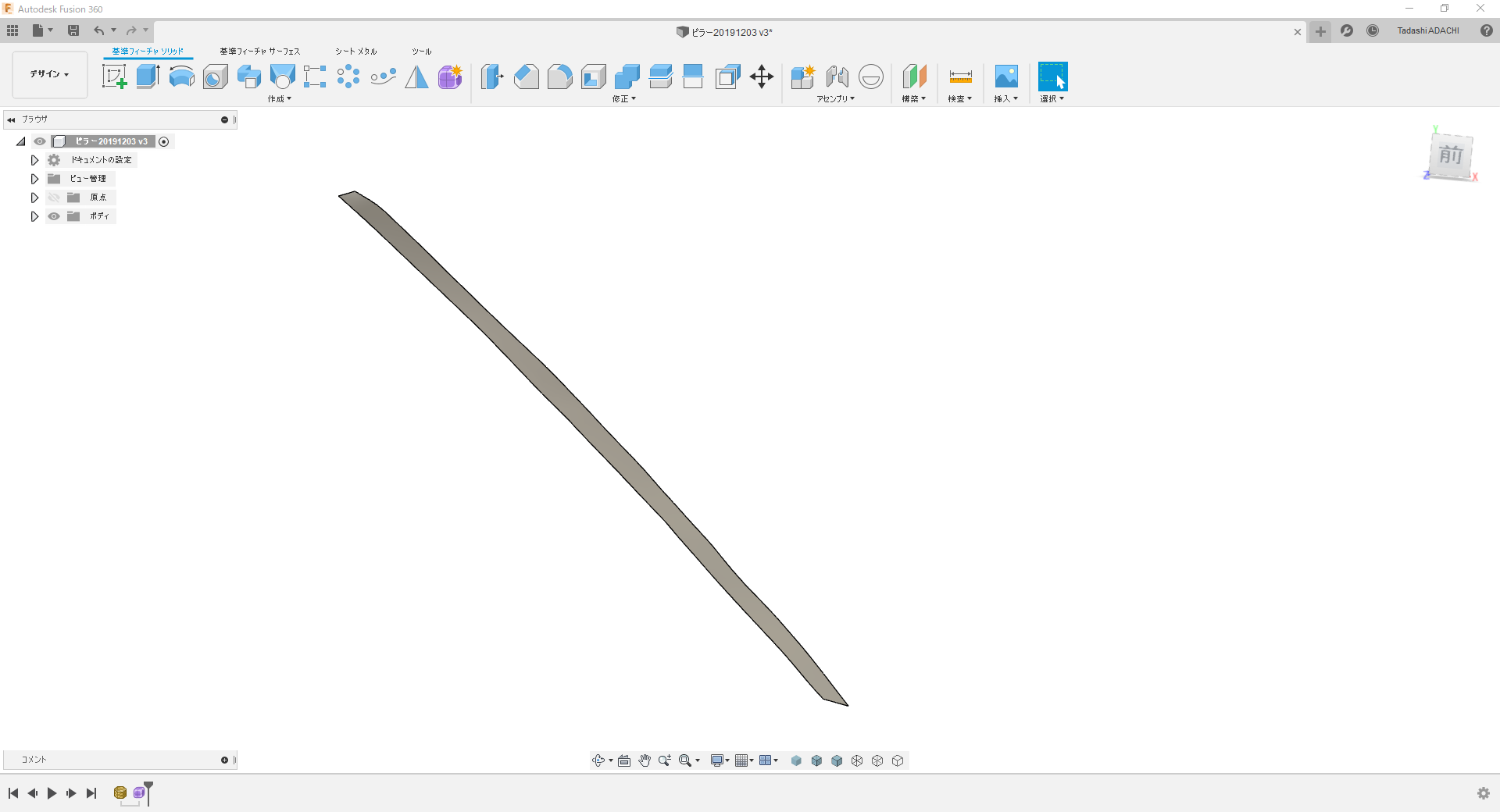Switch to the シートメタル tab
The height and width of the screenshot is (812, 1500).
pos(356,52)
